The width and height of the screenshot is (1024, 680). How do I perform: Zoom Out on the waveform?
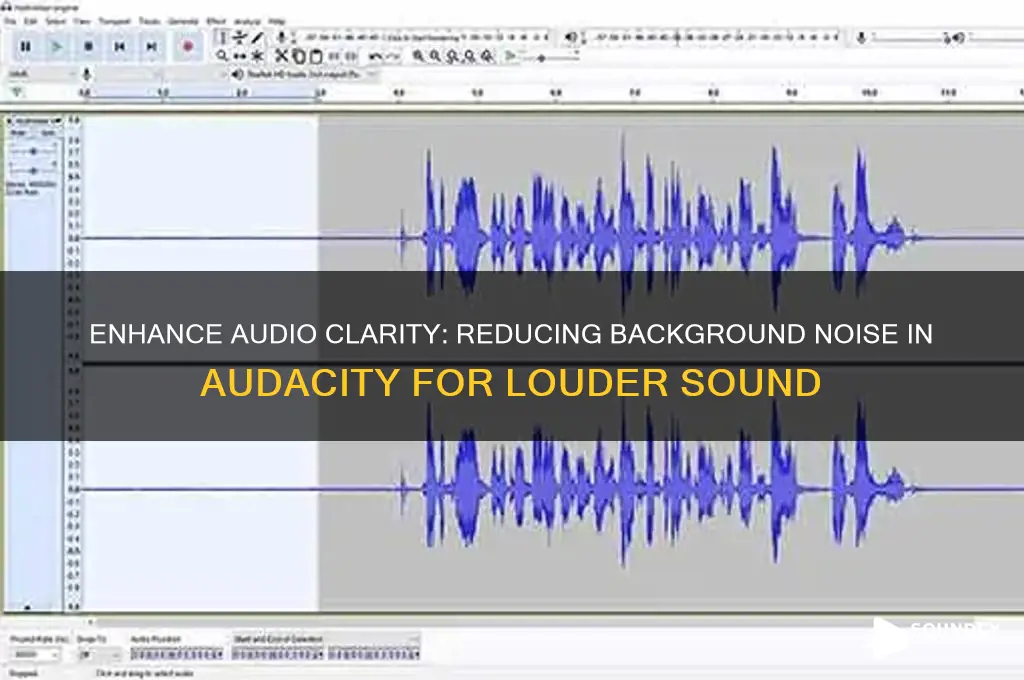(436, 56)
